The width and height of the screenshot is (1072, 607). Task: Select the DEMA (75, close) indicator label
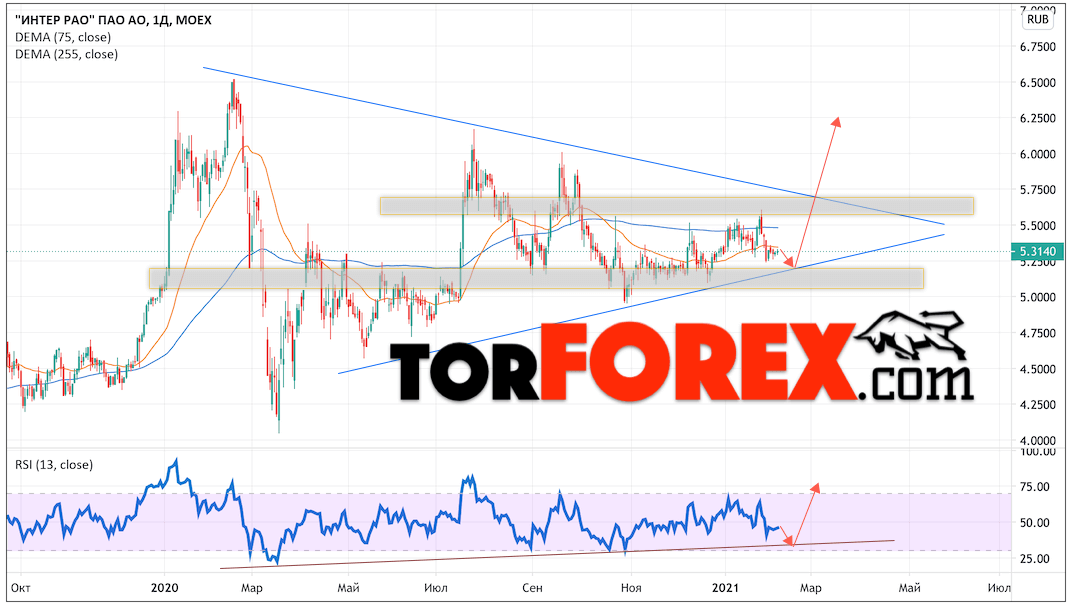pyautogui.click(x=63, y=37)
